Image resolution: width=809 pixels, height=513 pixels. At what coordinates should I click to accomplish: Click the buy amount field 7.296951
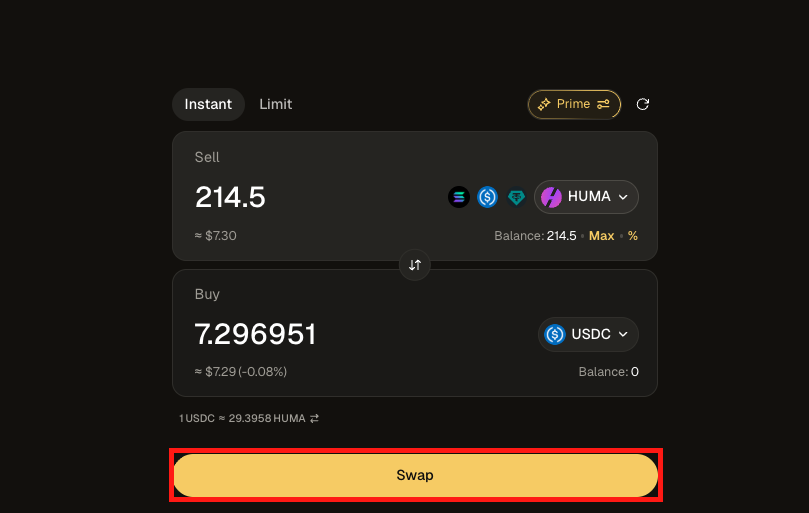click(256, 334)
